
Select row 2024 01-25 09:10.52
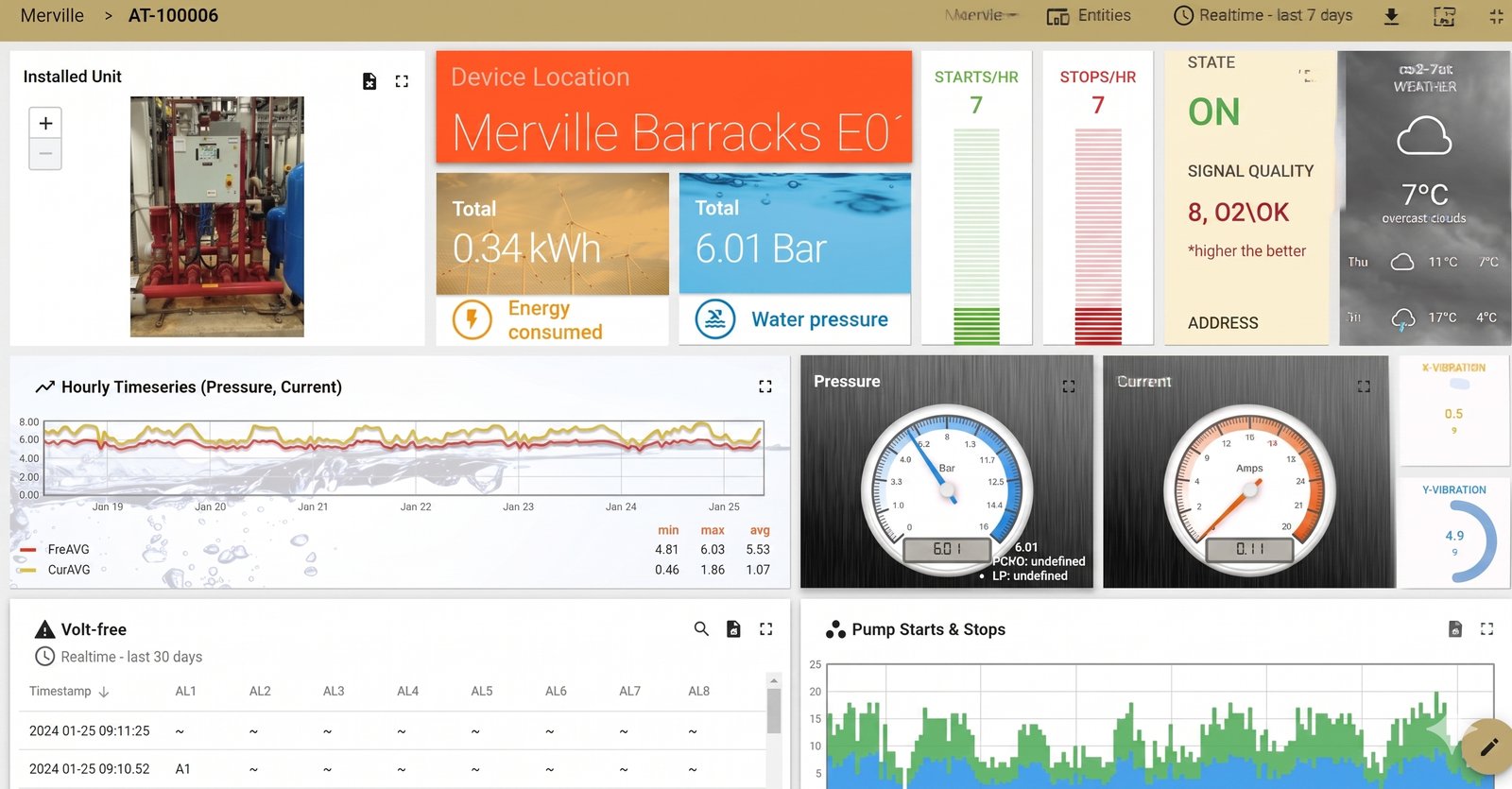[x=392, y=769]
